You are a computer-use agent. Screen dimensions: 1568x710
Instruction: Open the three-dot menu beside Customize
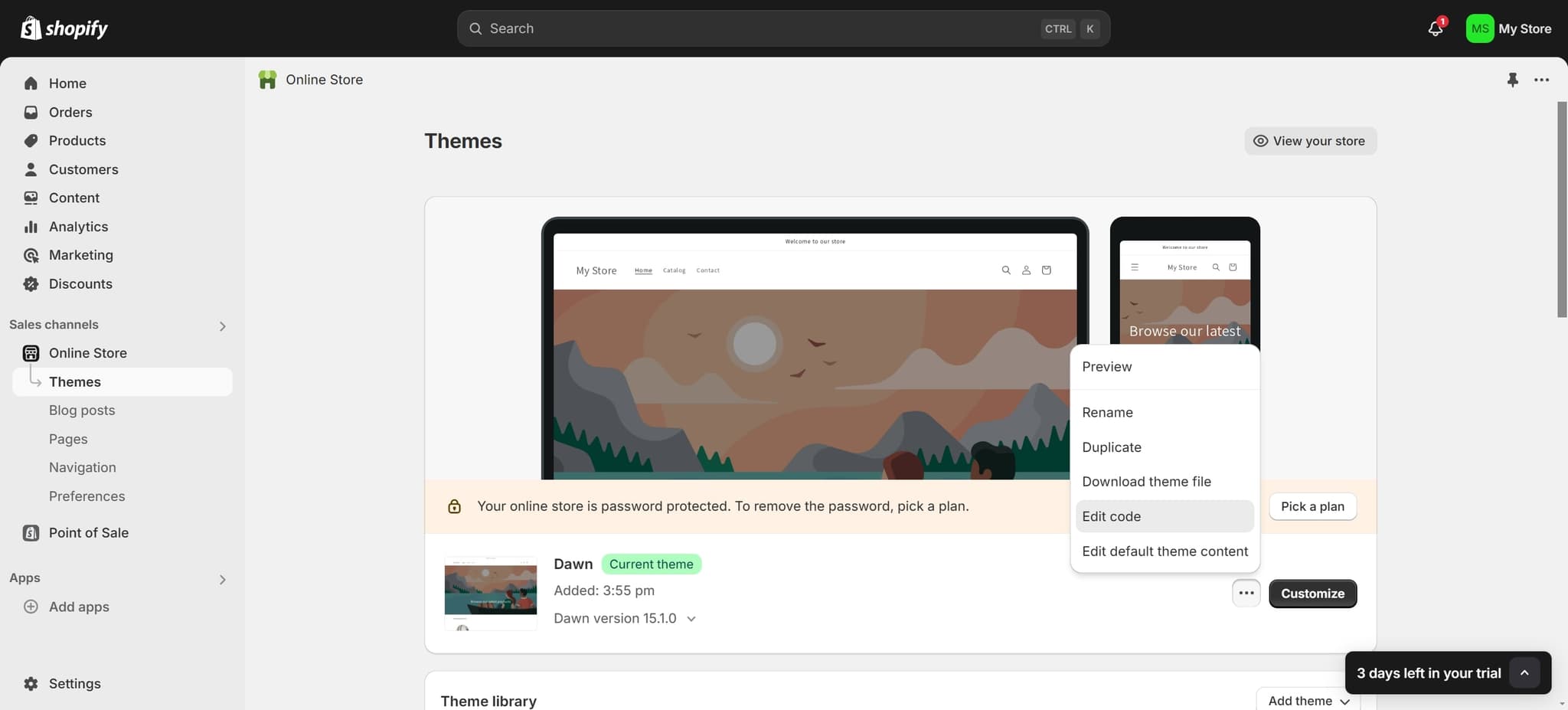pyautogui.click(x=1246, y=593)
